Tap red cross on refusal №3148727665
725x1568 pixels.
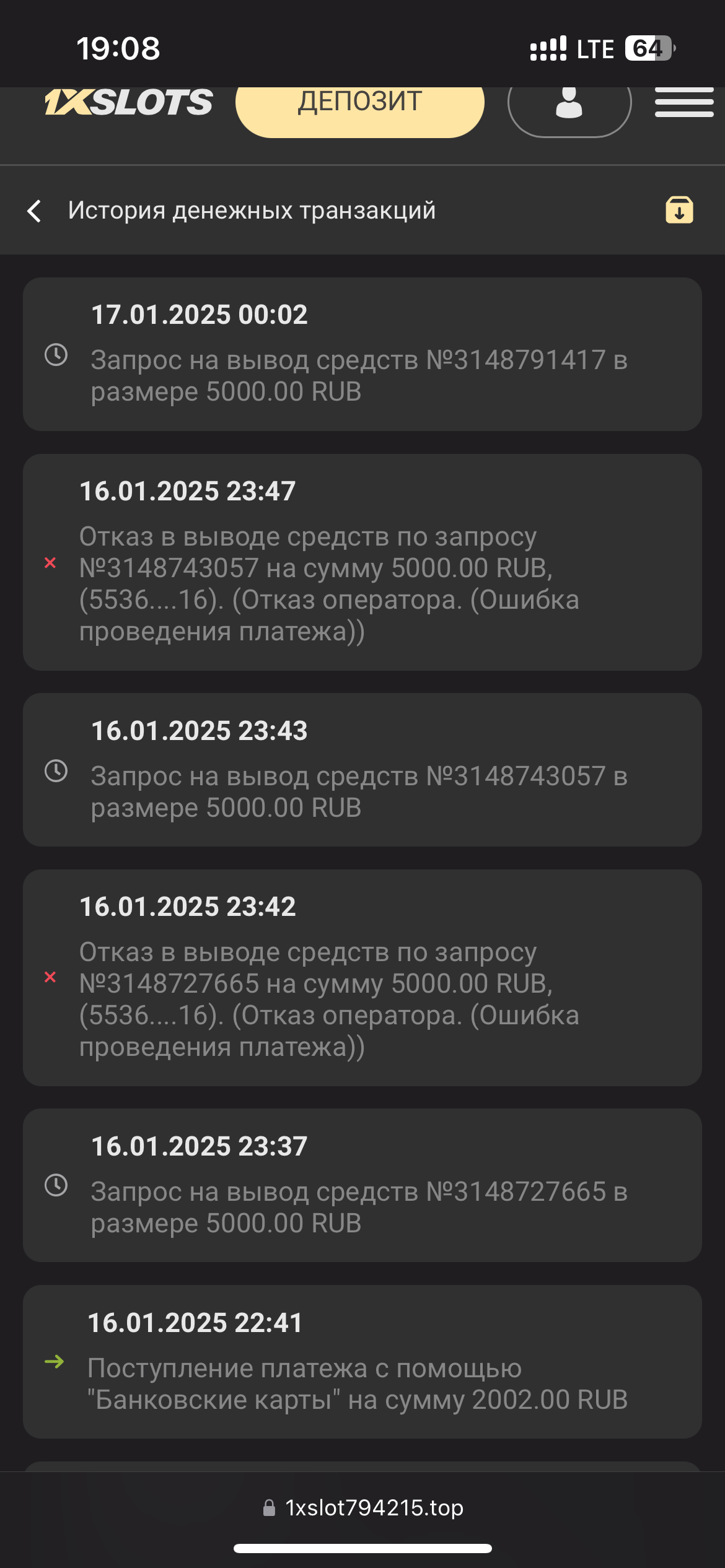(50, 977)
